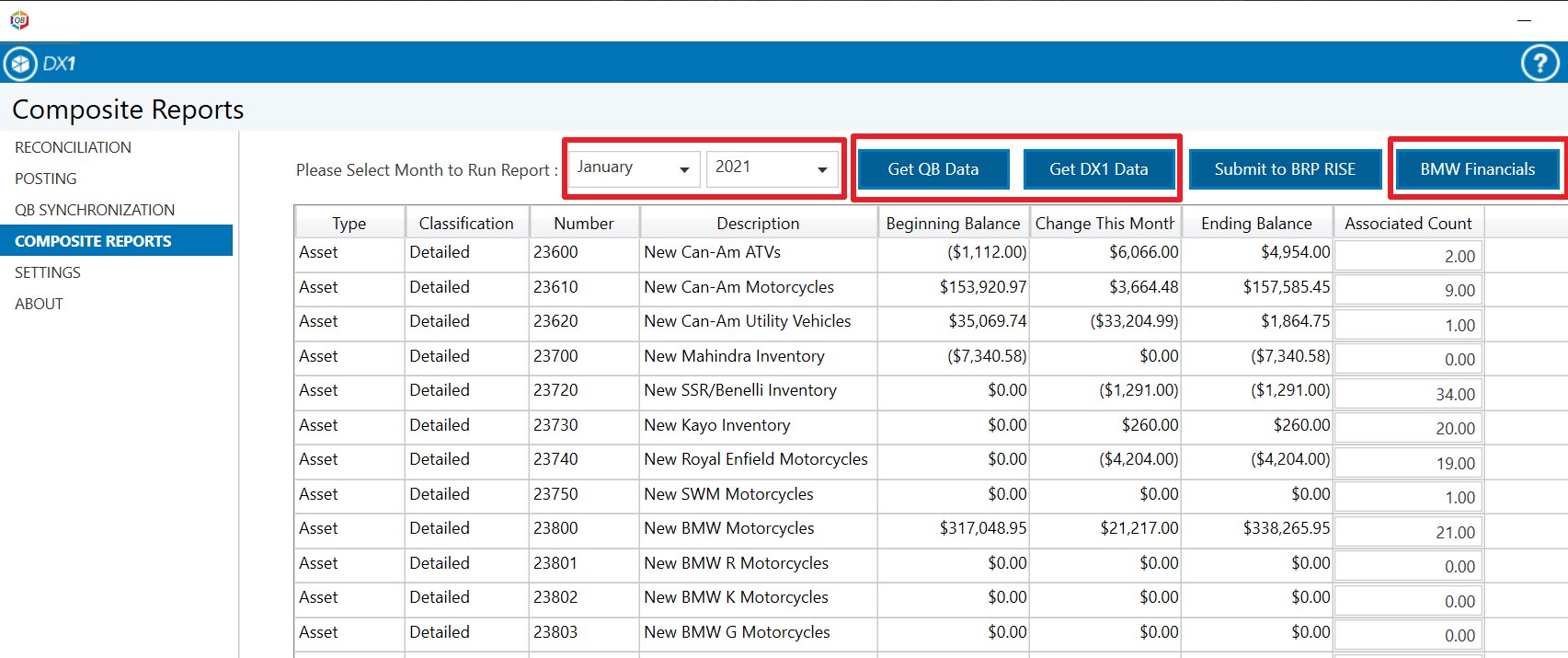Sort by the Number column header
This screenshot has width=1568, height=658.
pos(584,223)
